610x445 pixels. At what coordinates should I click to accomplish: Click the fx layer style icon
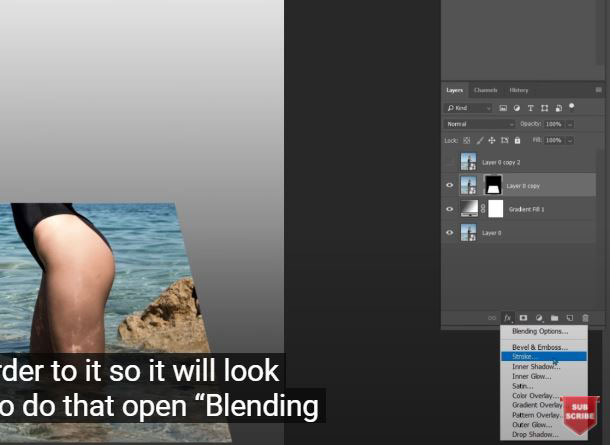pos(508,318)
